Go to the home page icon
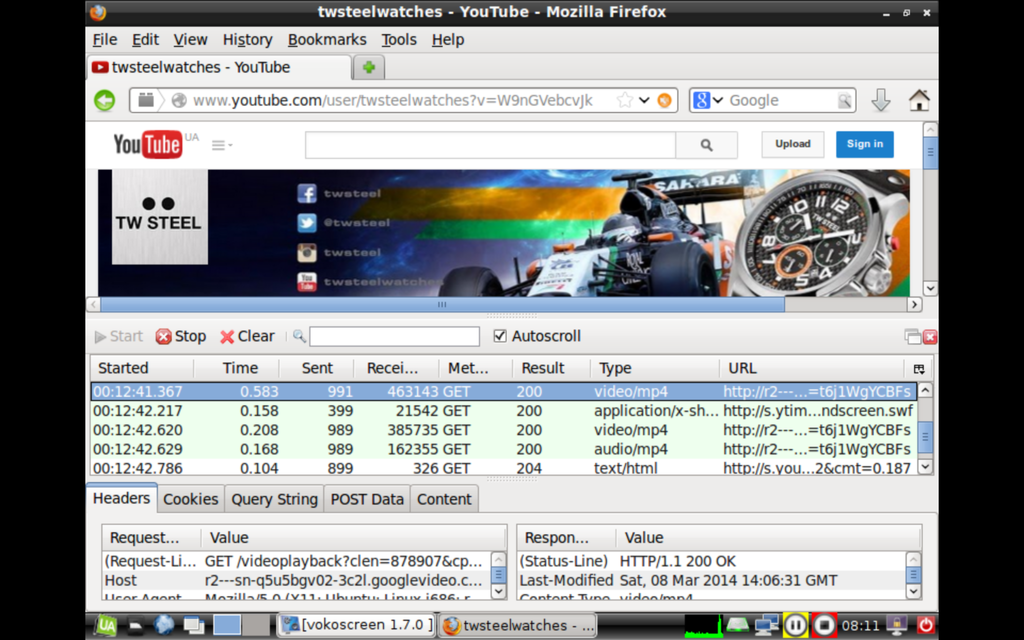The width and height of the screenshot is (1024, 640). click(x=919, y=100)
